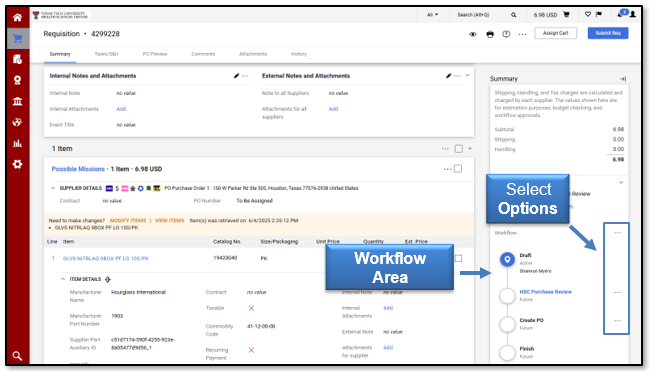
Task: Switch to the Comments tab
Action: [x=203, y=54]
